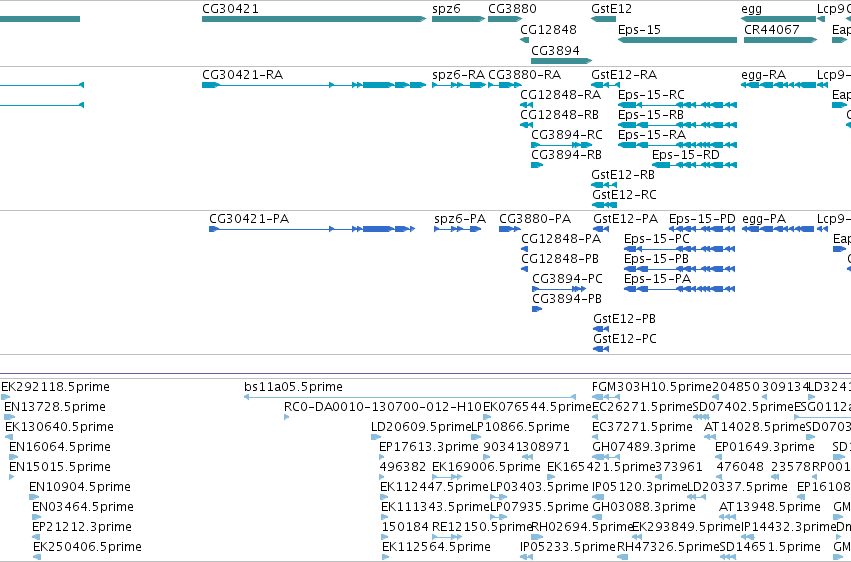Click the egg-RA transcript
Image resolution: width=851 pixels, height=562 pixels.
click(x=778, y=85)
